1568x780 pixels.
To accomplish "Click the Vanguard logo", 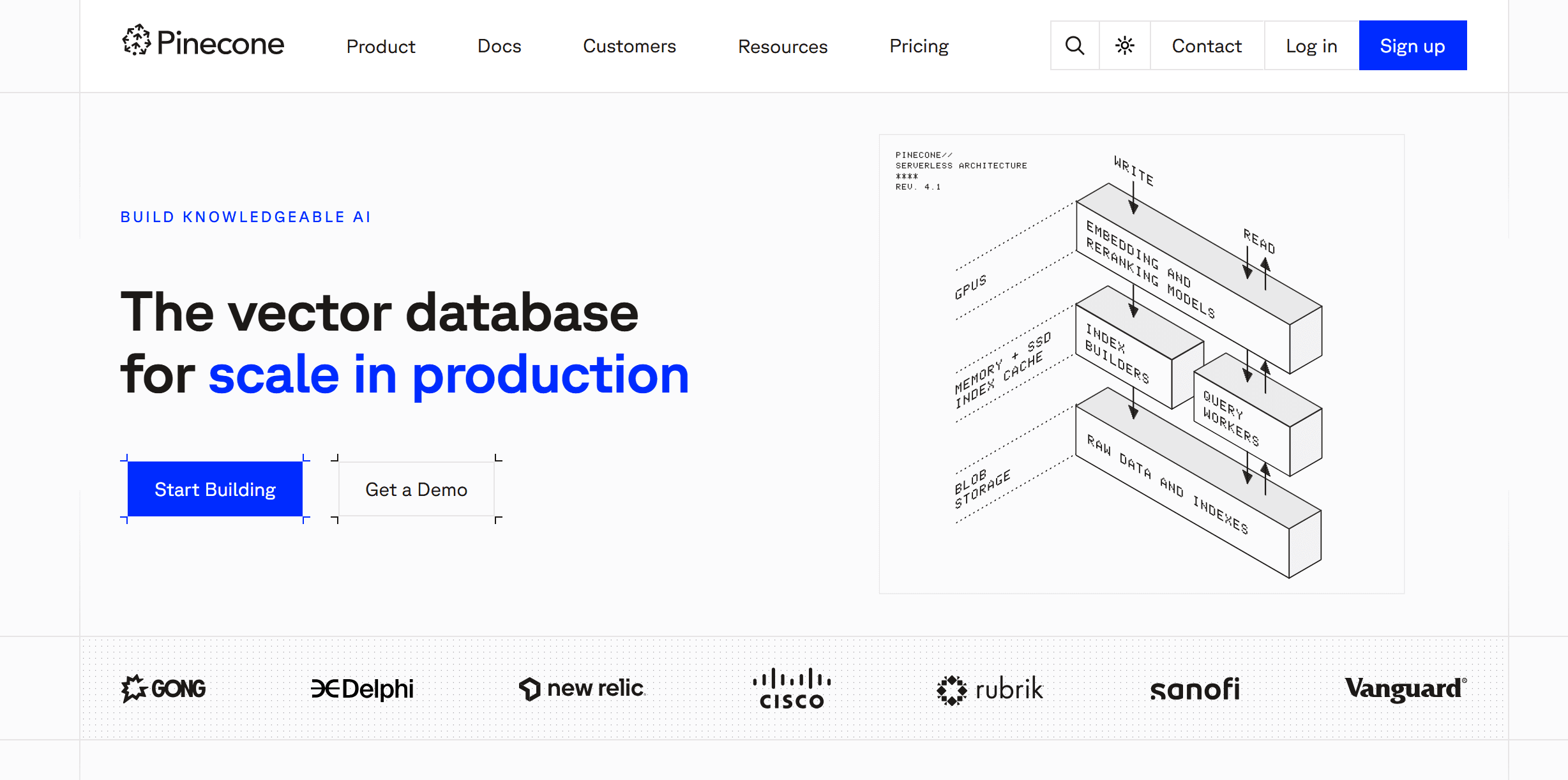I will pos(1405,689).
